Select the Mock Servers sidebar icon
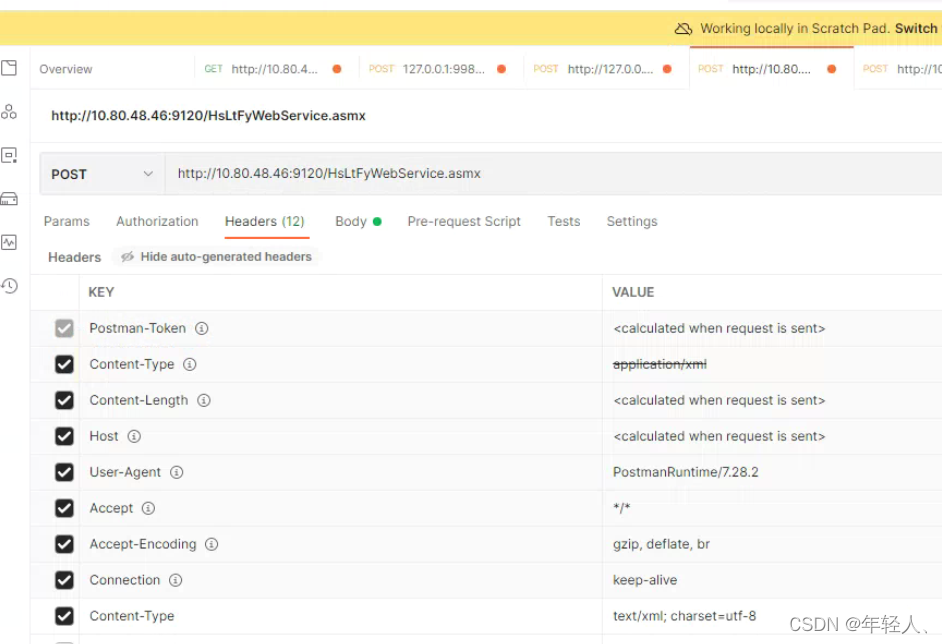The width and height of the screenshot is (942, 644). (11, 198)
